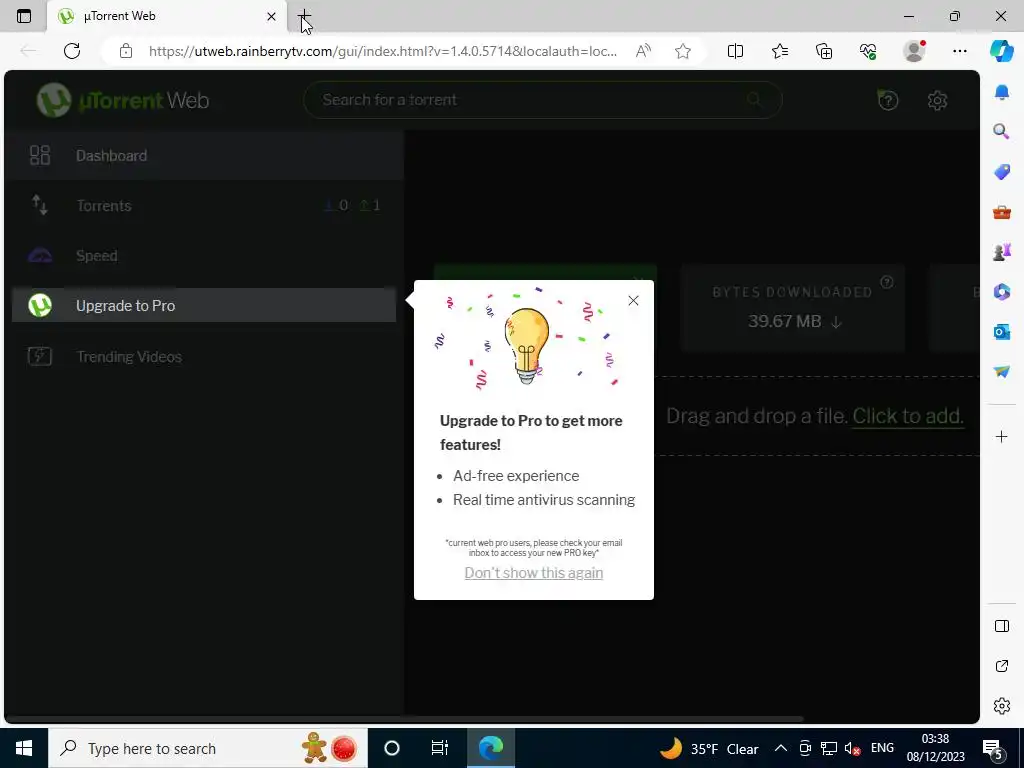Open Torrents in the sidebar
Screen dimensions: 1024x768
tap(204, 206)
